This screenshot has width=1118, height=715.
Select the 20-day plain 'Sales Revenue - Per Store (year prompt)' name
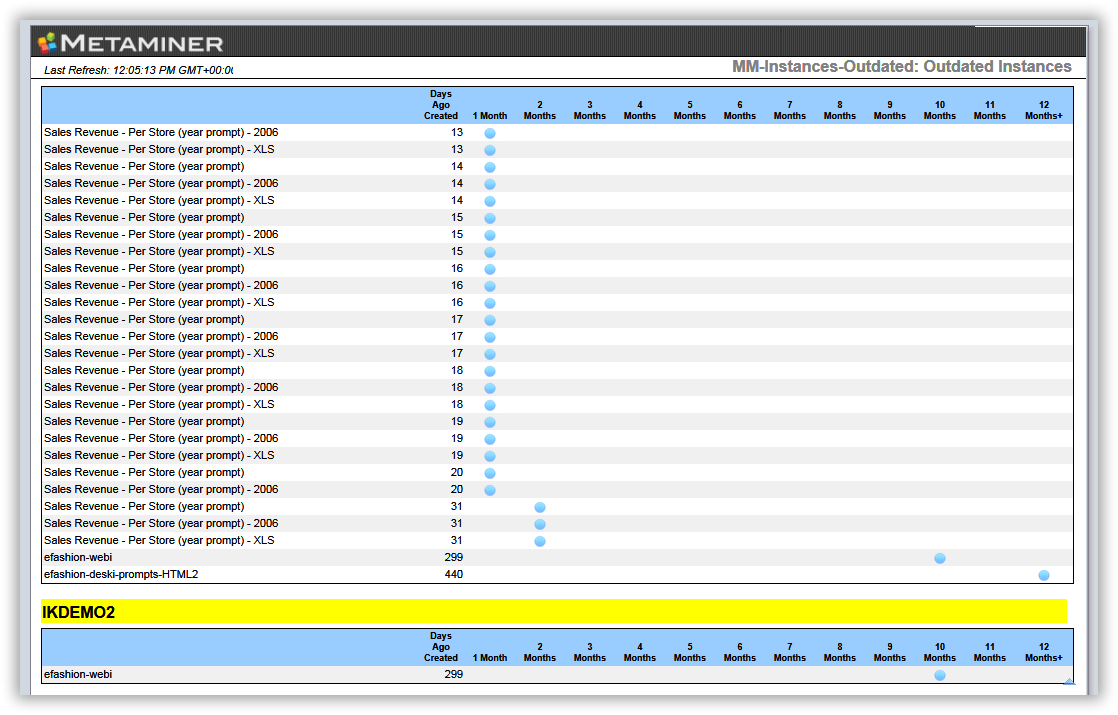coord(144,473)
